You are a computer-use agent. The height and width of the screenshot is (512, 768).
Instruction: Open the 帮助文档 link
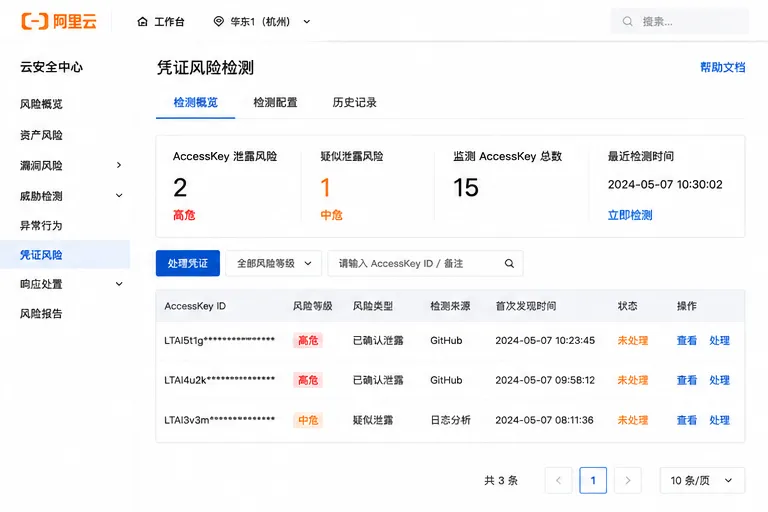[x=722, y=67]
